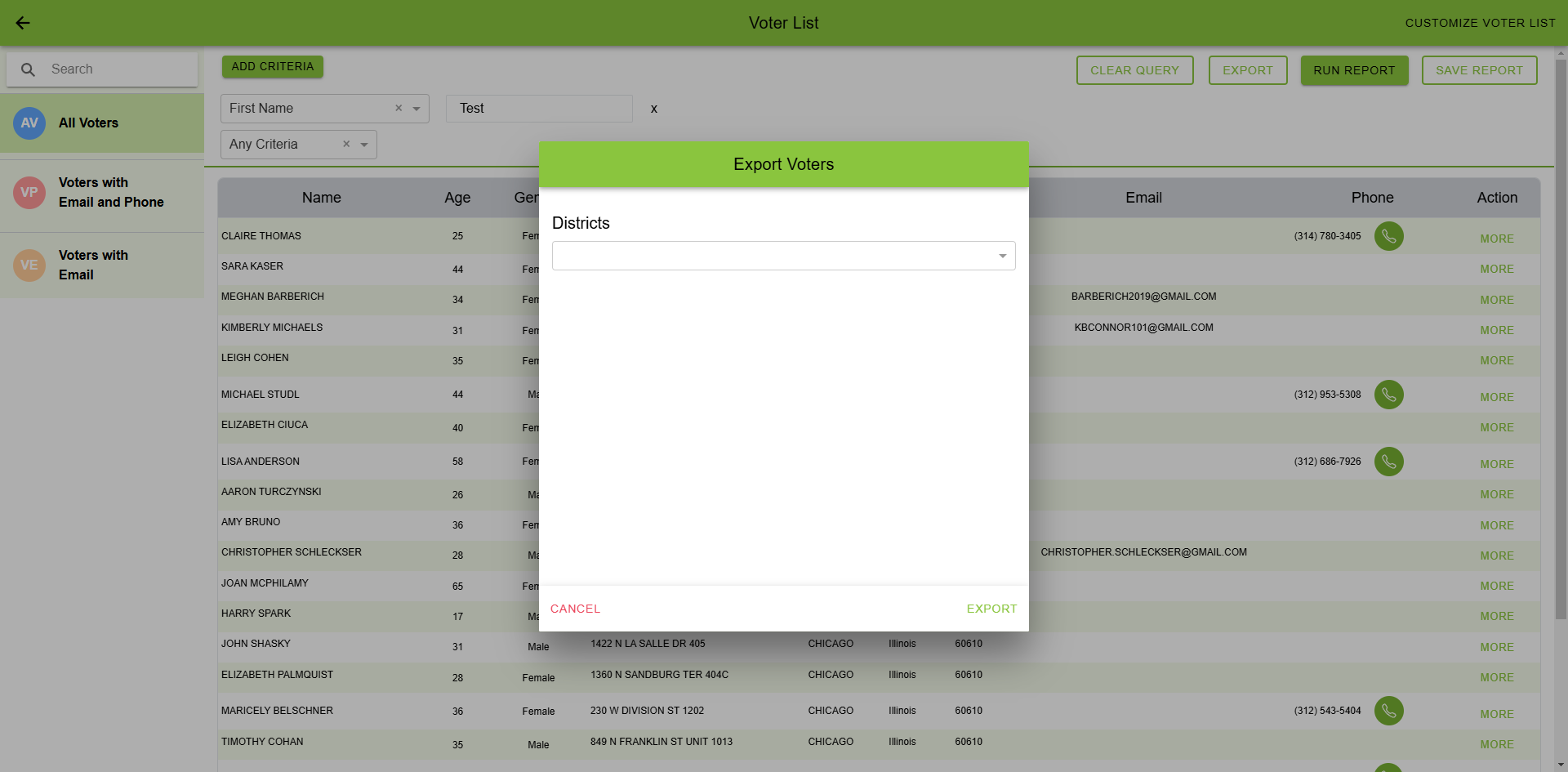The image size is (1568, 772).
Task: Click the search magnifier icon
Action: pyautogui.click(x=28, y=70)
